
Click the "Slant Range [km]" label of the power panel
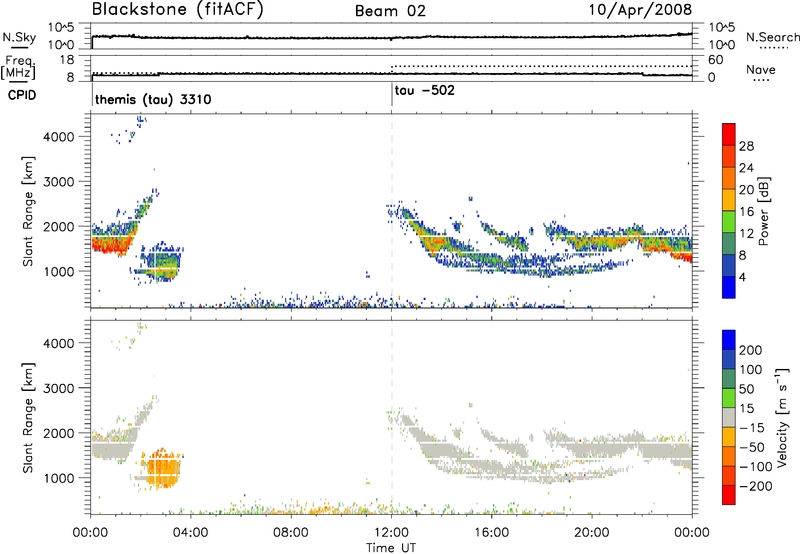[x=28, y=211]
